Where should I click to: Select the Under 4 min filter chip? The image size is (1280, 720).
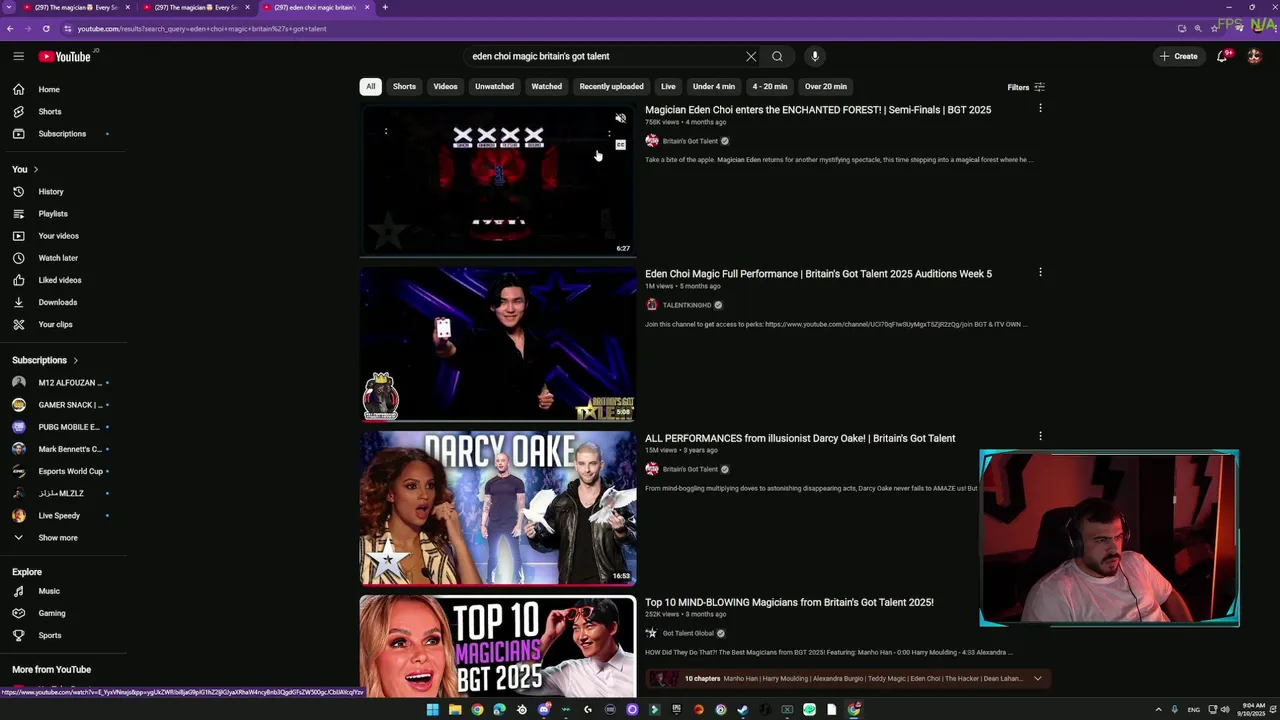(x=714, y=86)
